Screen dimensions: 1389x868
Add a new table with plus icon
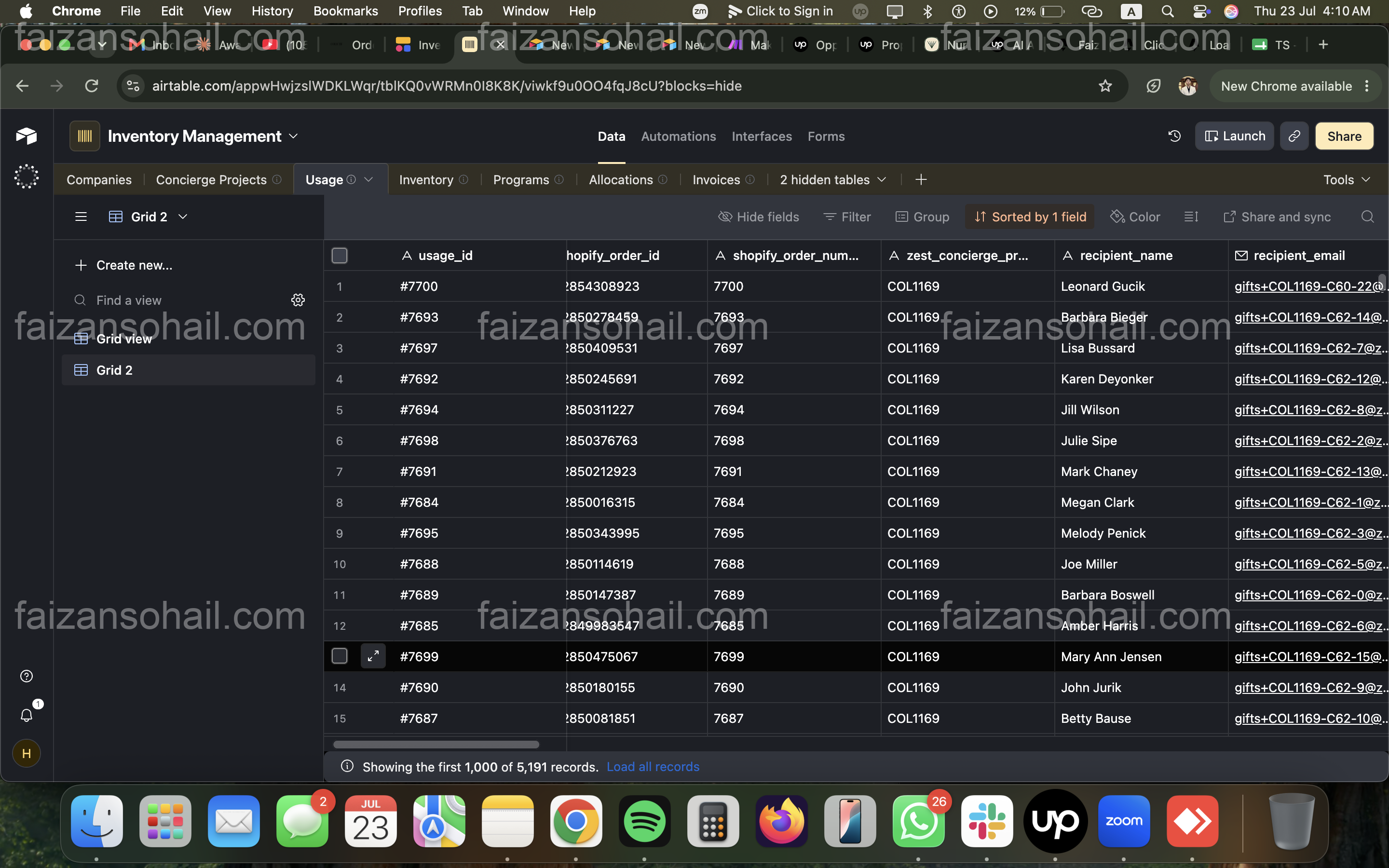921,180
